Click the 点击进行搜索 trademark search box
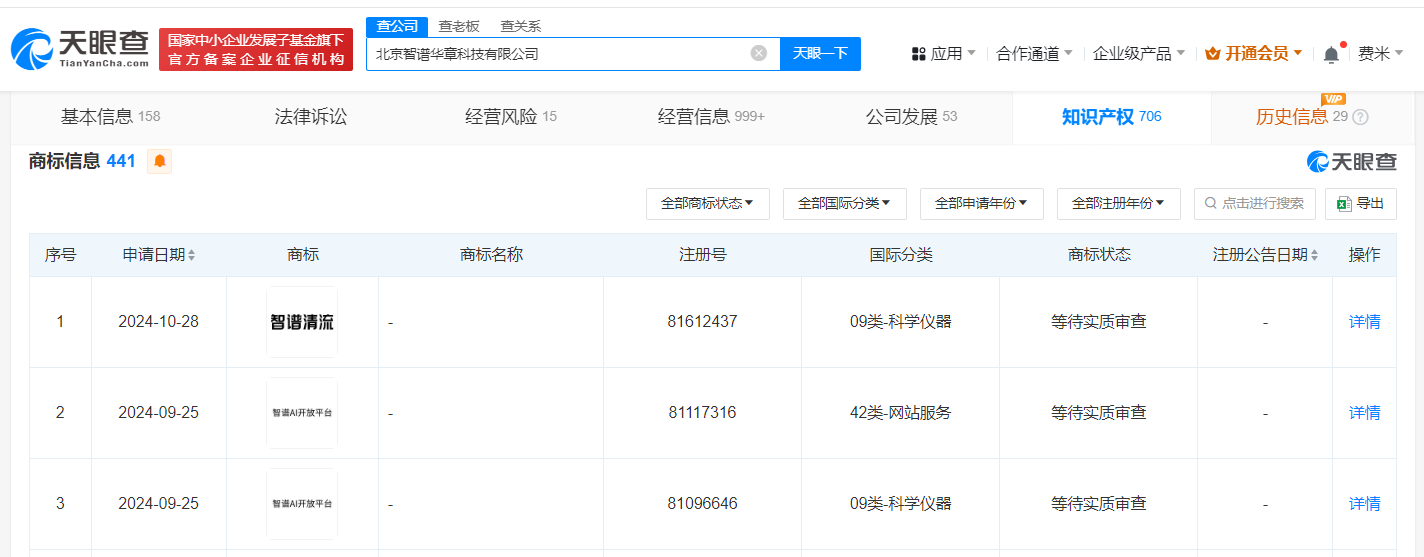Viewport: 1424px width, 557px height. click(x=1254, y=203)
